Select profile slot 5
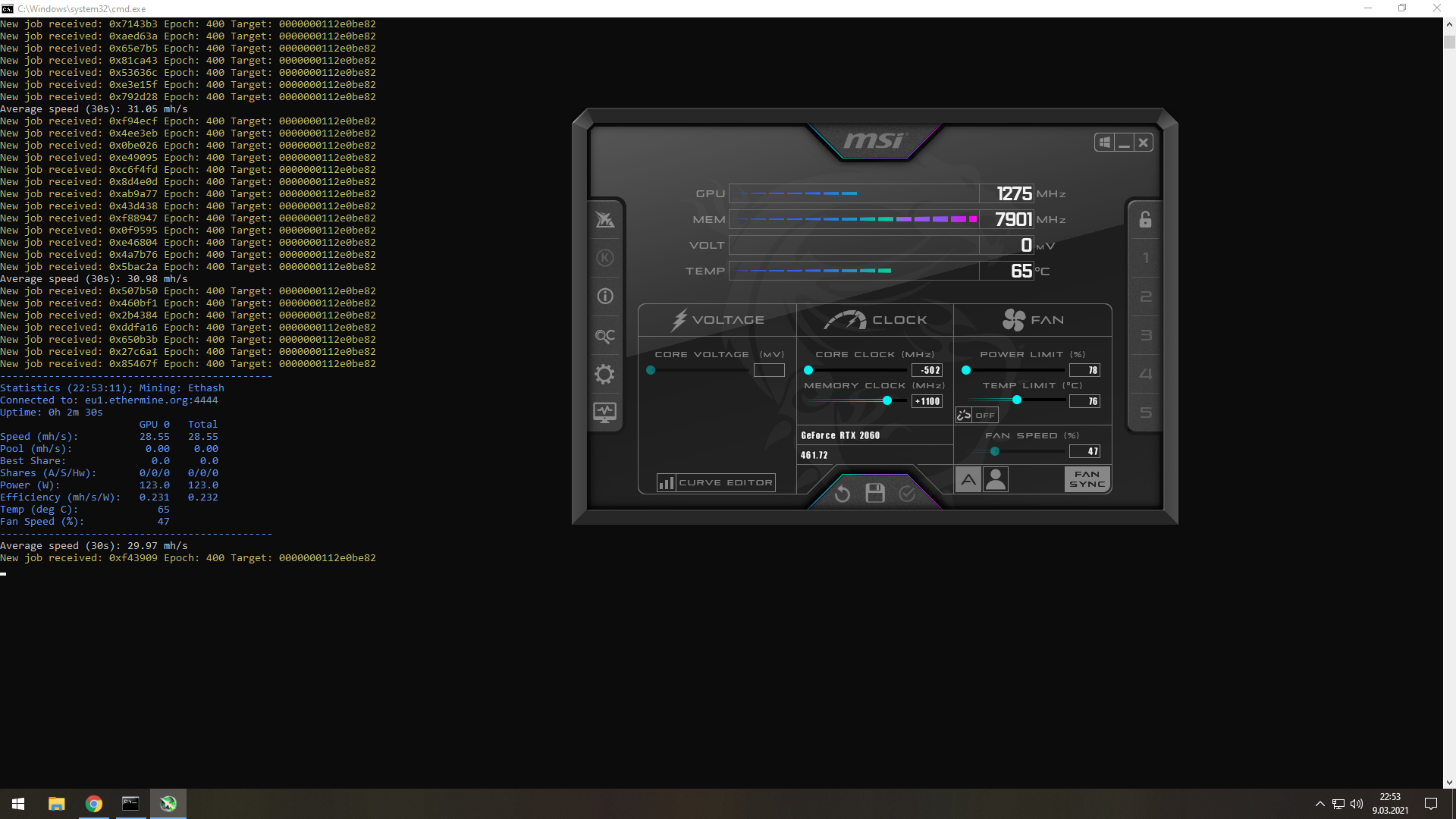Screen dimensions: 1456x819 (x=1145, y=413)
